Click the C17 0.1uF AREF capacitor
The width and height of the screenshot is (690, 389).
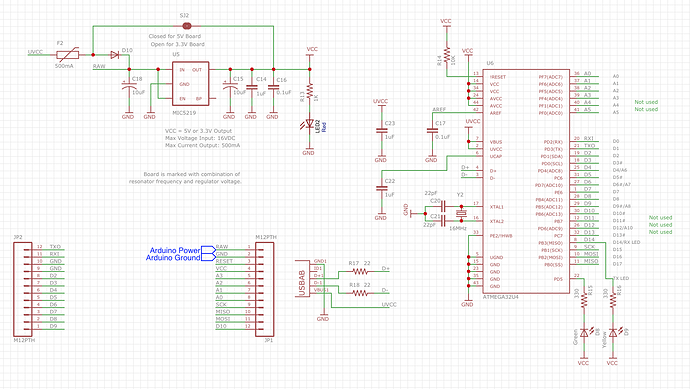click(432, 131)
